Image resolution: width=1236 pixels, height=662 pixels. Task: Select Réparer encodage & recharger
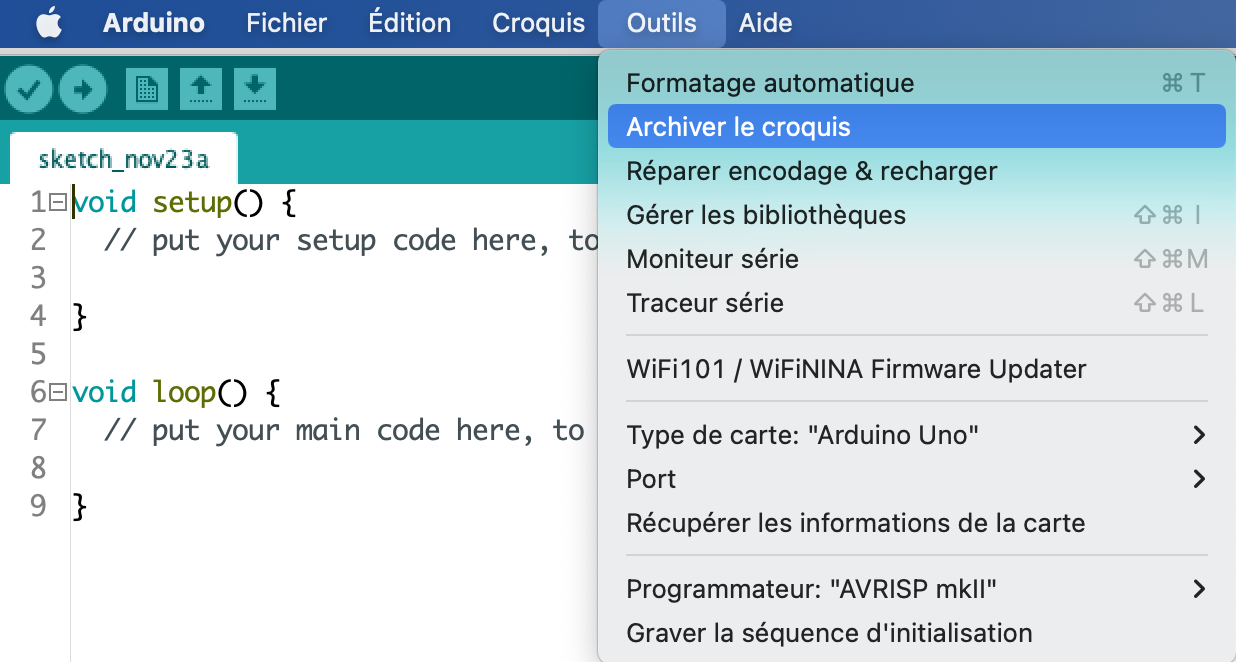pos(916,171)
